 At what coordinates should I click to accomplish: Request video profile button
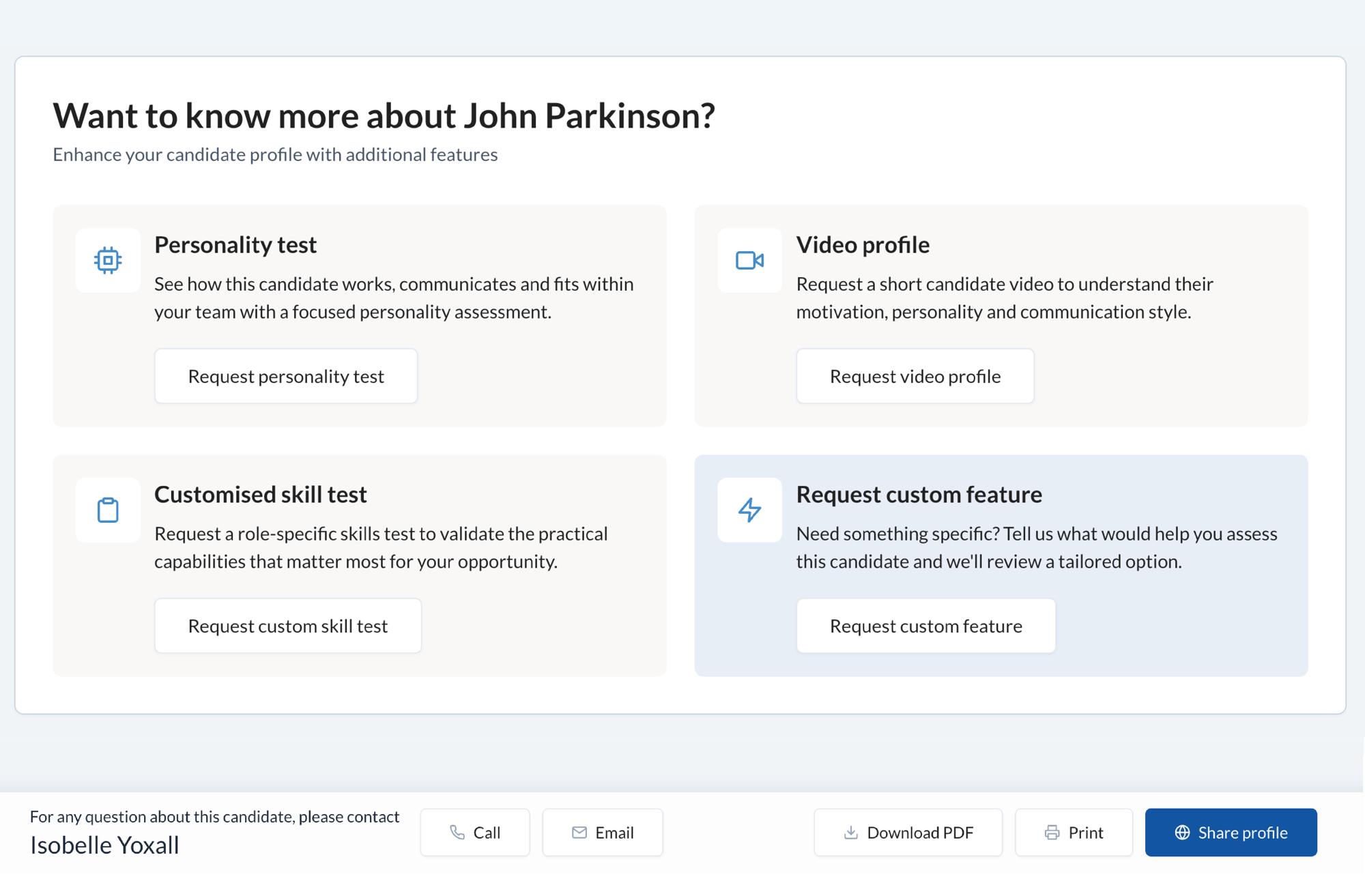tap(915, 376)
